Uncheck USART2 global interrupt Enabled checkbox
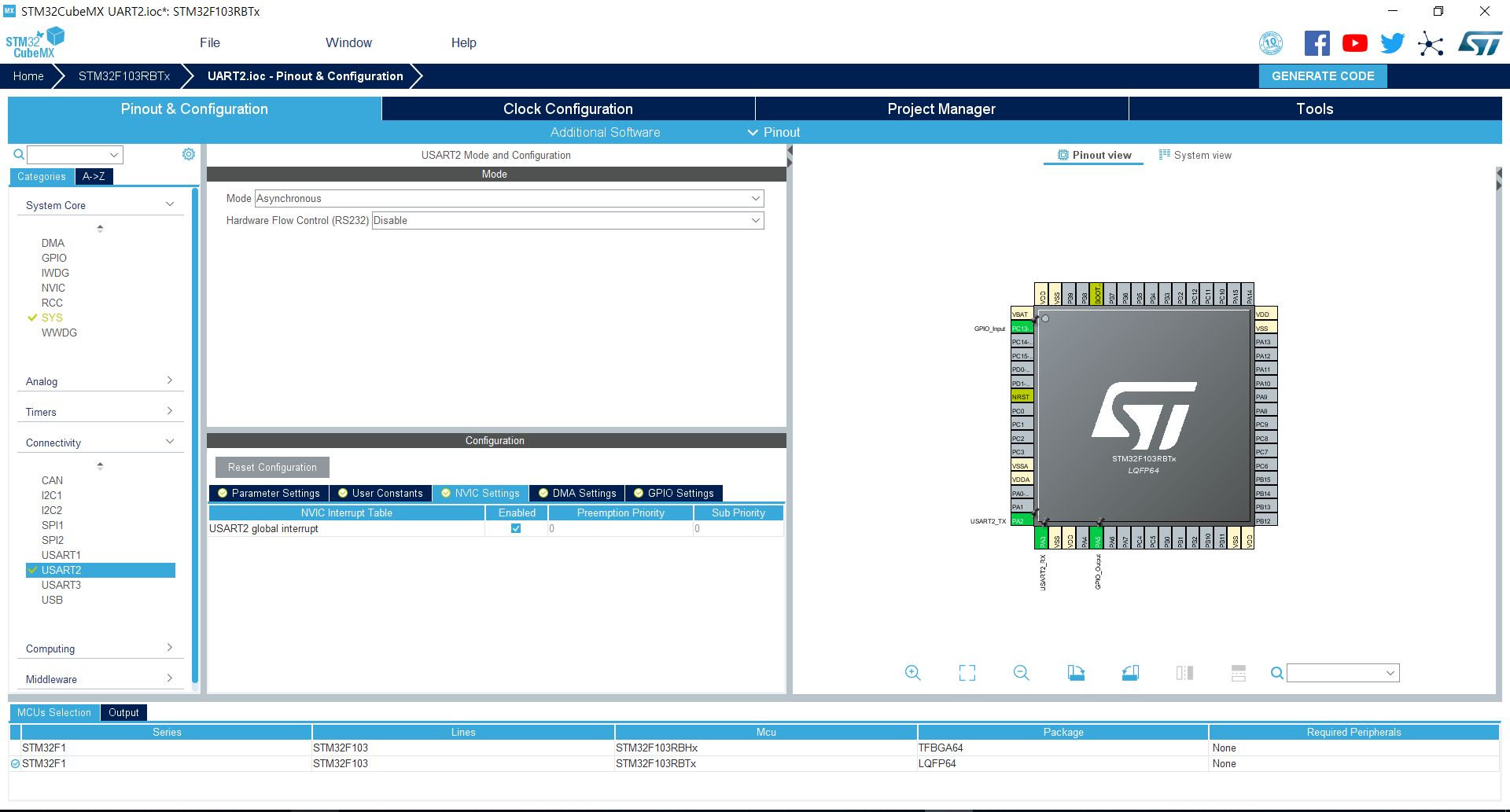Viewport: 1510px width, 812px height. (x=516, y=528)
